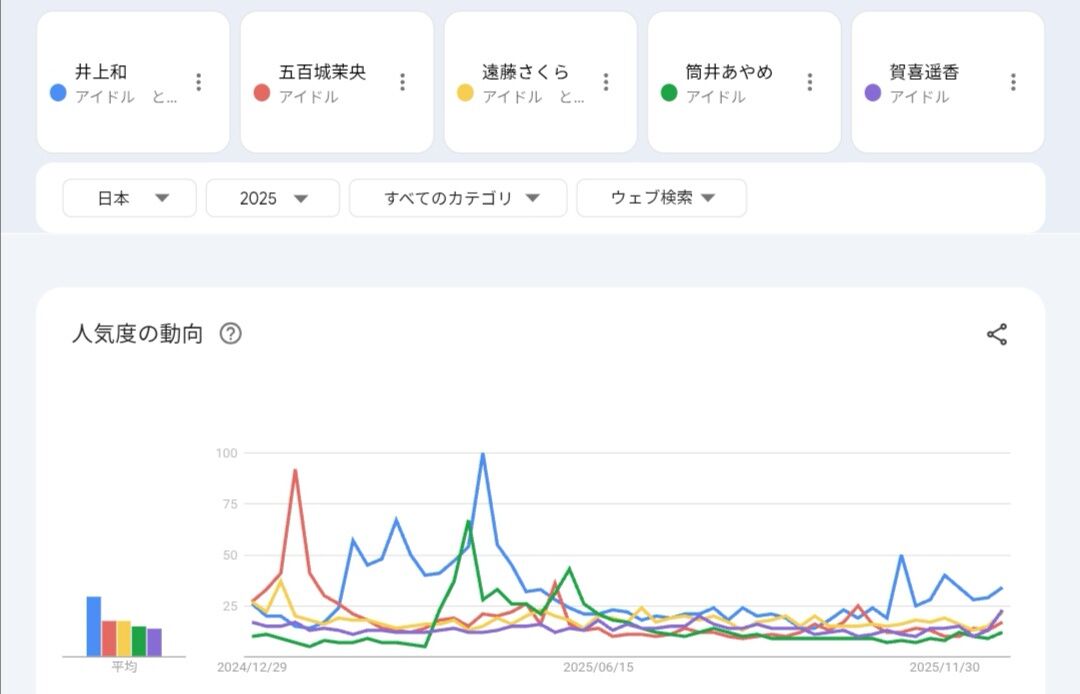The image size is (1080, 694).
Task: Open three-dot menu for 賀喜遥香
Action: (1013, 82)
